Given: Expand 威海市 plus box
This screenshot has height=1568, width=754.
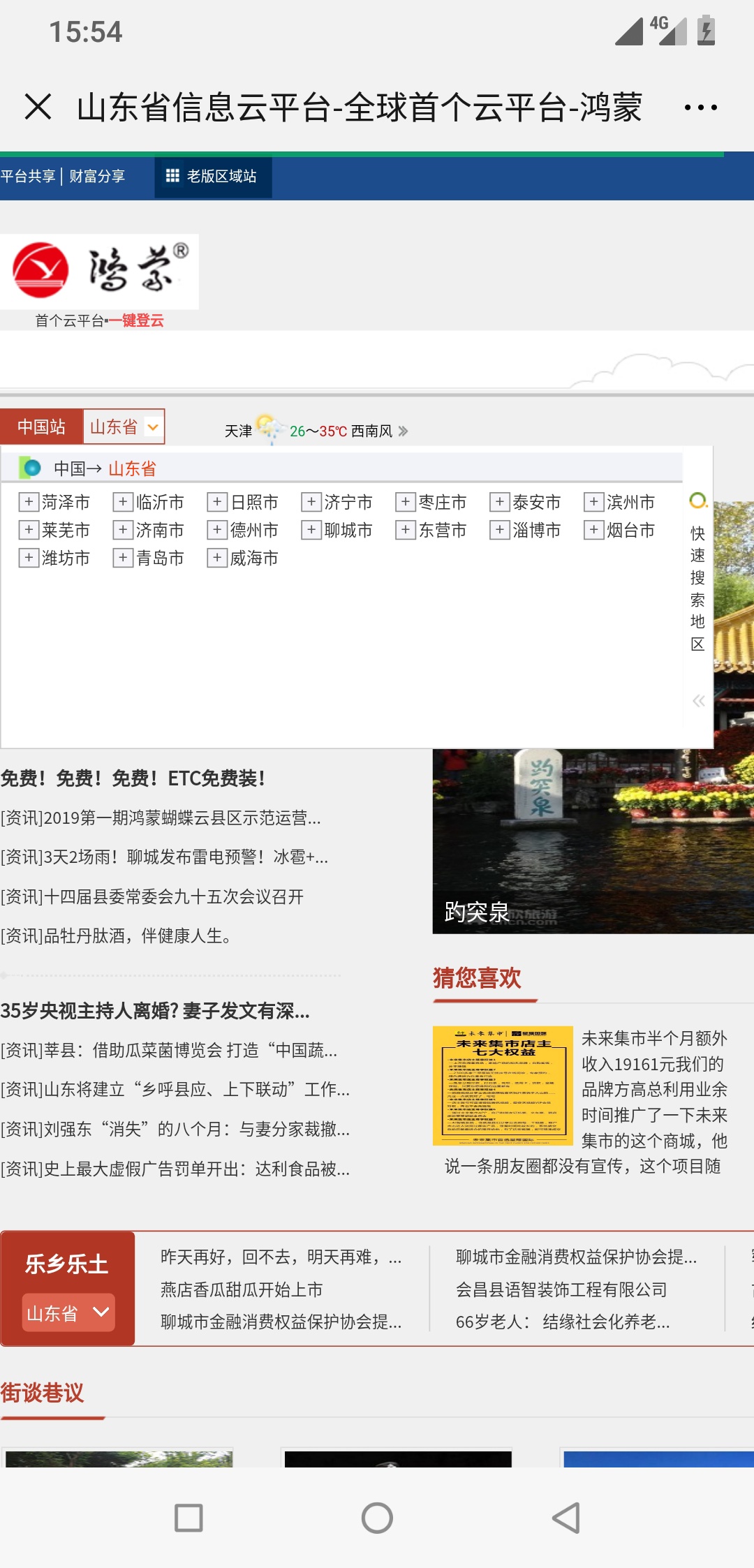Looking at the screenshot, I should tap(217, 558).
